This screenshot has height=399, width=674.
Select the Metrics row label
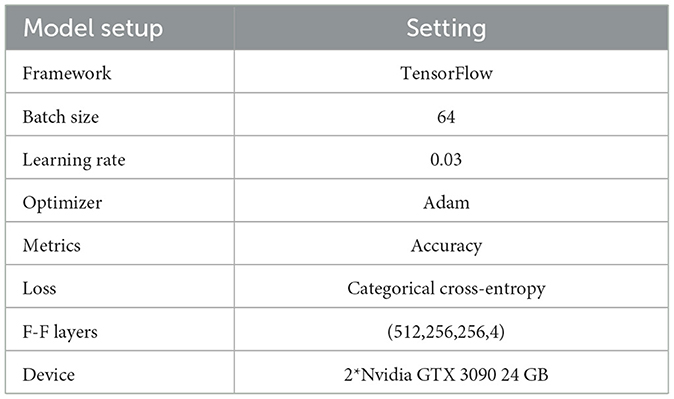click(x=52, y=246)
